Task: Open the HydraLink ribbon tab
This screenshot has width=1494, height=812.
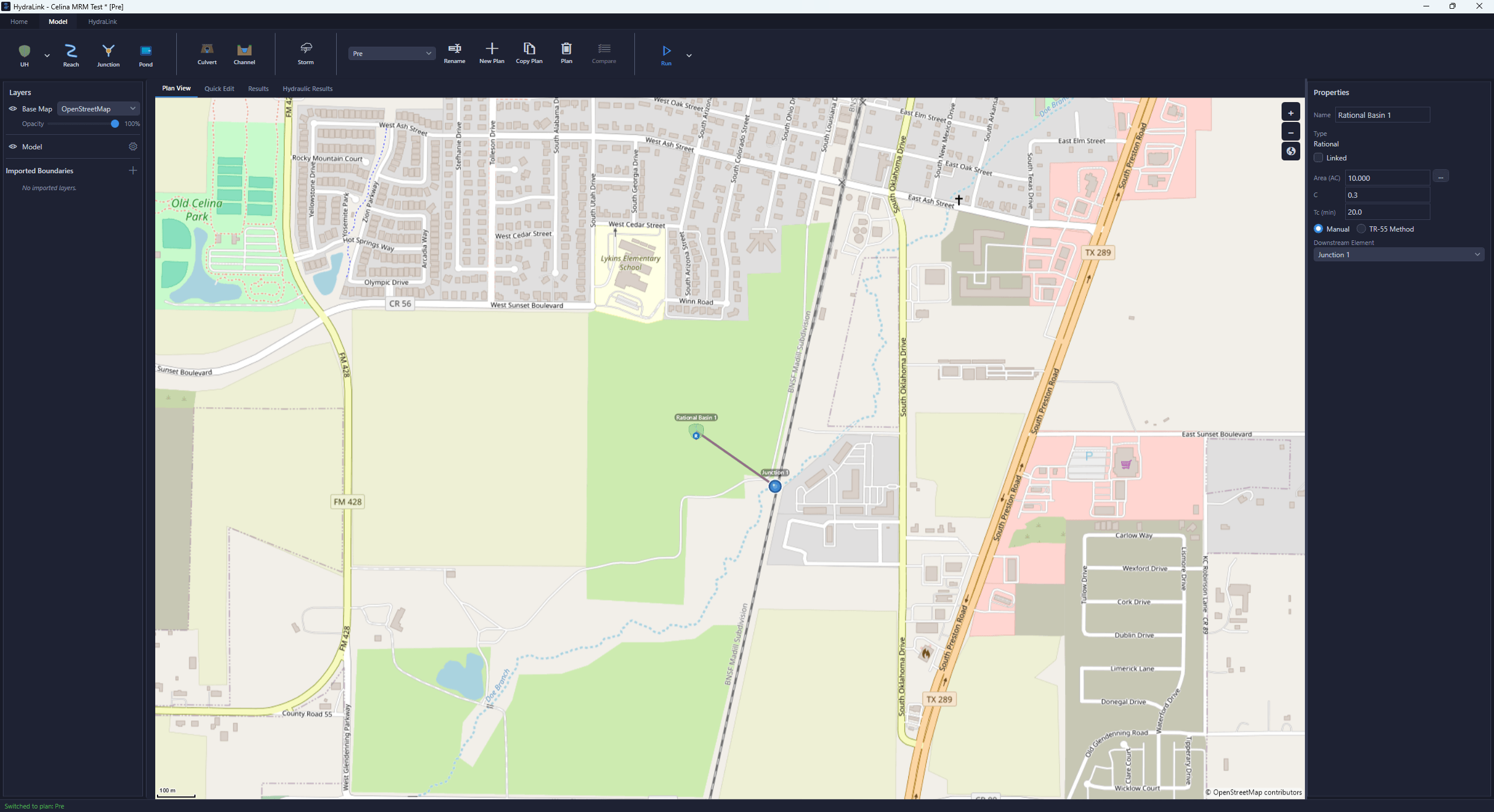Action: 102,22
